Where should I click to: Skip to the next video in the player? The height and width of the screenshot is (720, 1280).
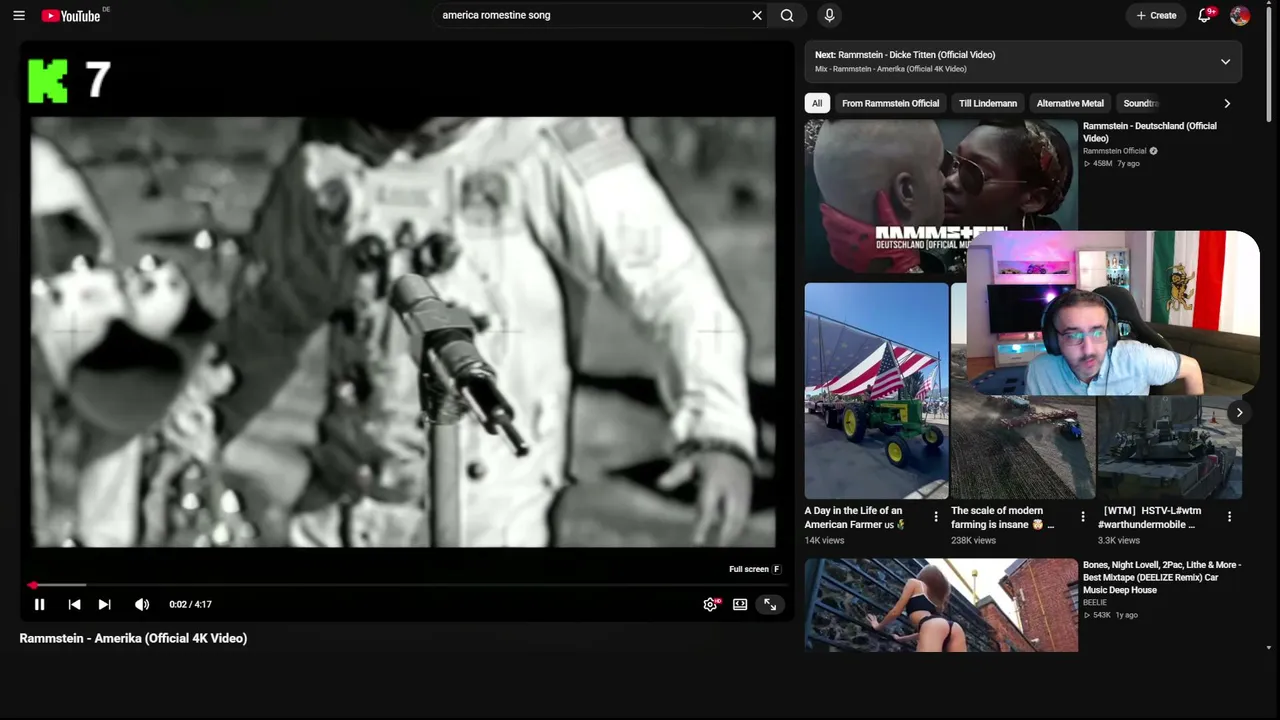click(104, 604)
